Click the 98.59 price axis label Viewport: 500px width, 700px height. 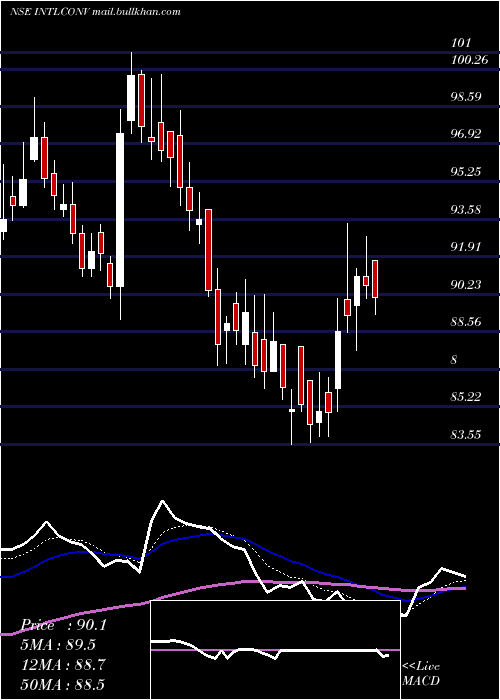click(x=466, y=96)
